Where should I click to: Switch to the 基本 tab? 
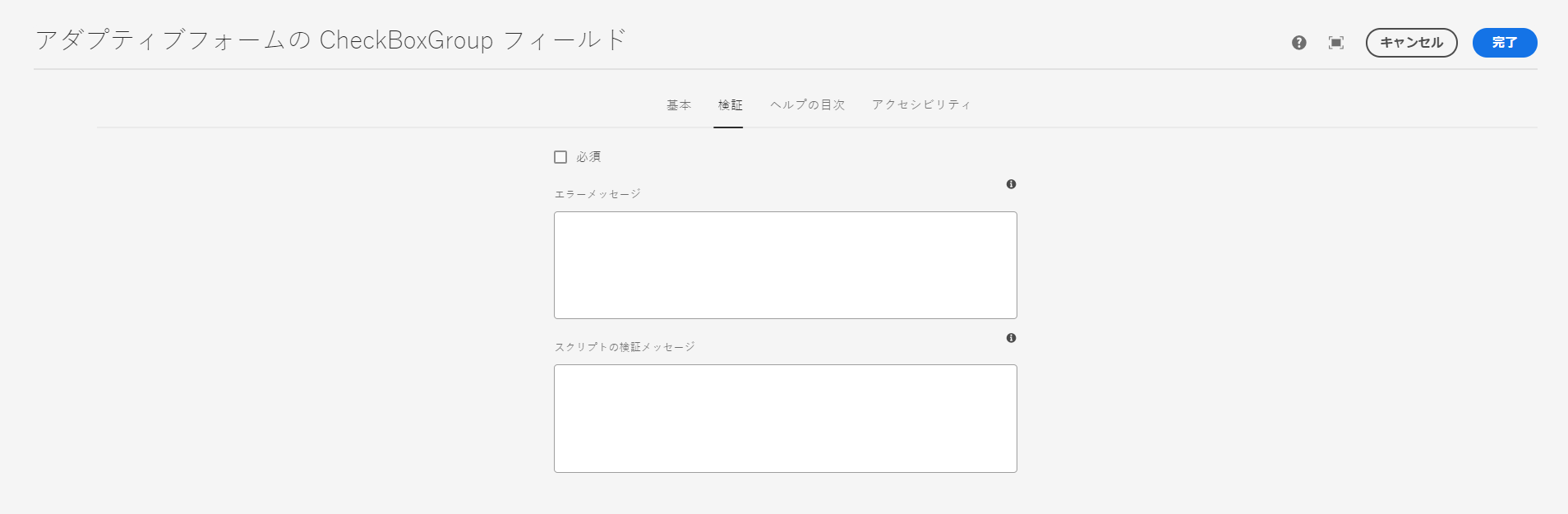pos(679,105)
